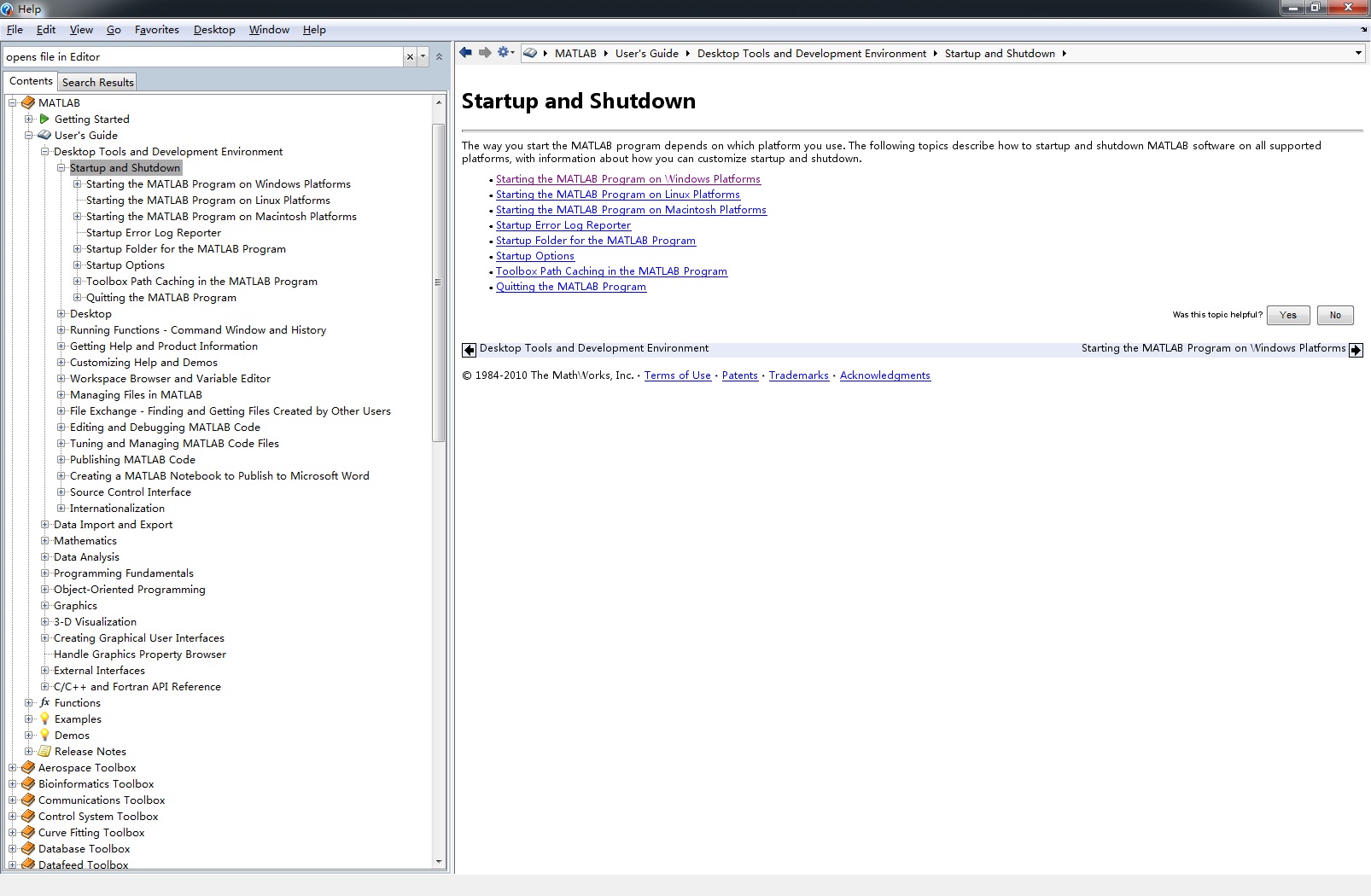1371x896 pixels.
Task: Select Handle Graphics Property Browser tree item
Action: tap(140, 654)
